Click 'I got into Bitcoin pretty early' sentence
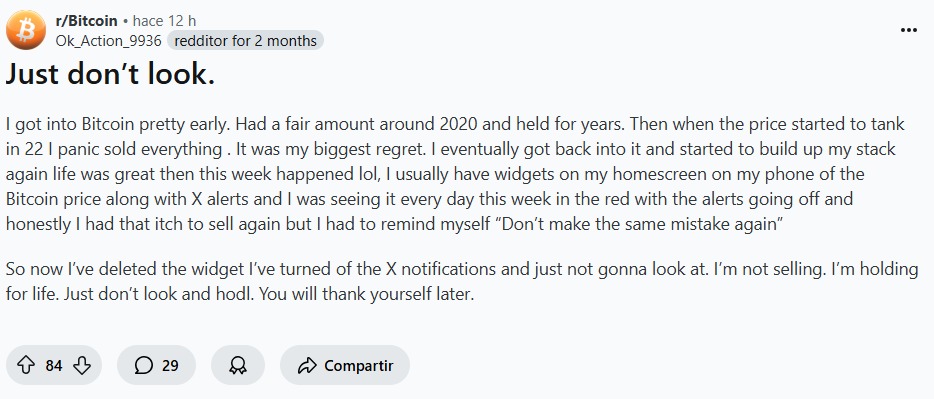Screen dimensions: 934x399 (x=118, y=125)
